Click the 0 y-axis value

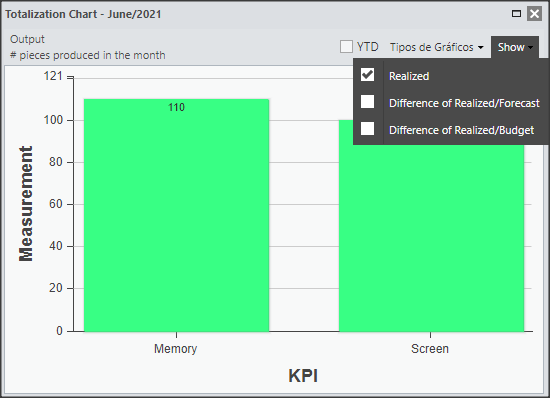coord(59,331)
